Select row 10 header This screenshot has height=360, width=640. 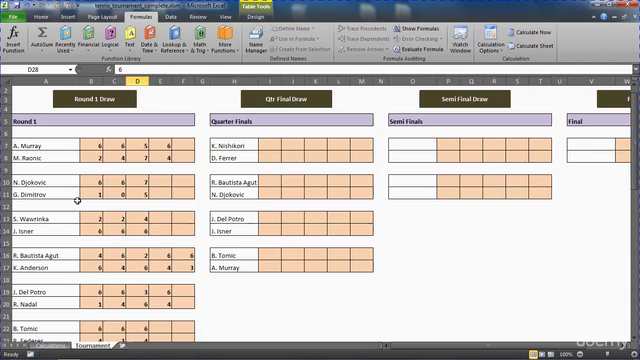coord(6,182)
